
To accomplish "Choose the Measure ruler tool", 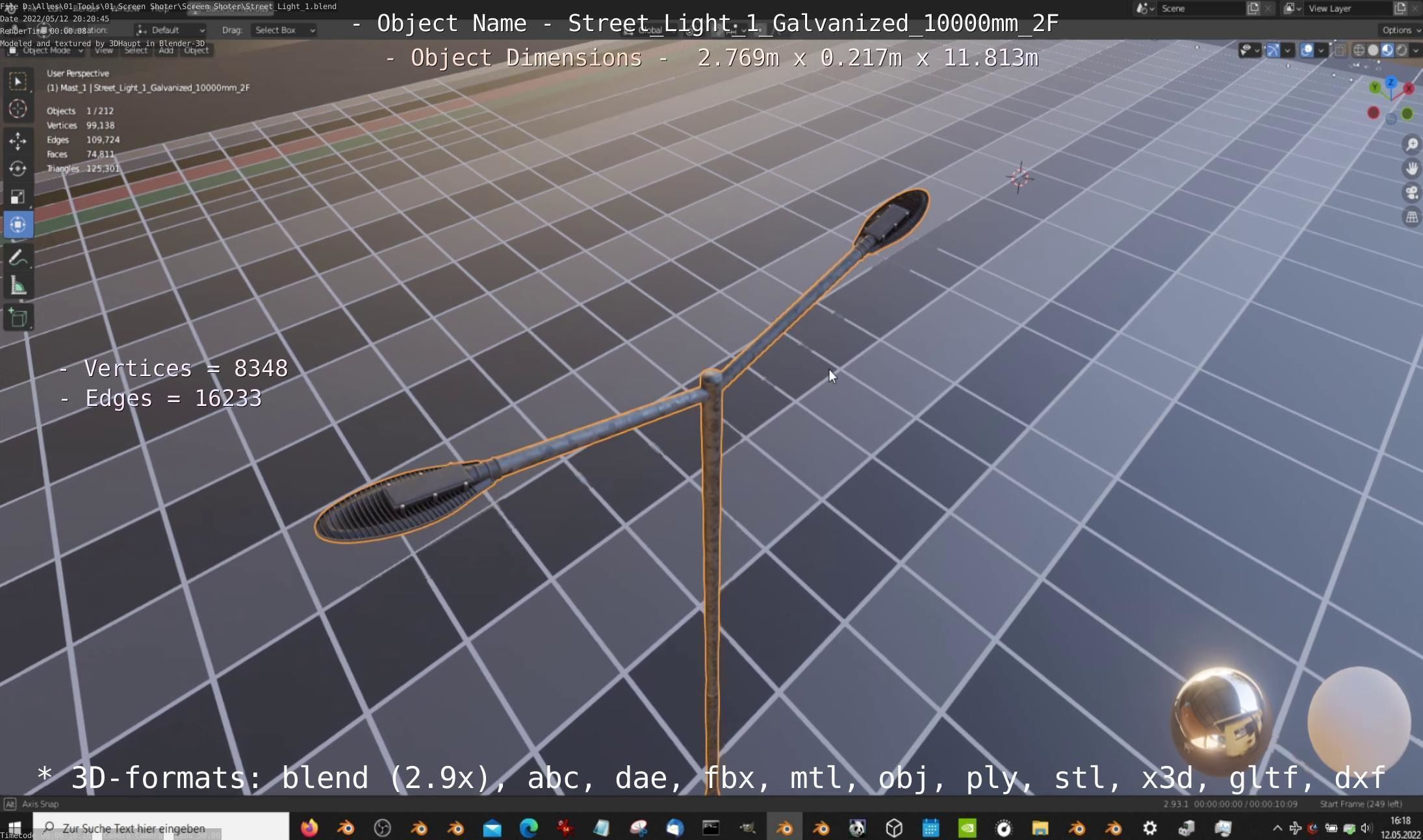I will click(x=18, y=286).
